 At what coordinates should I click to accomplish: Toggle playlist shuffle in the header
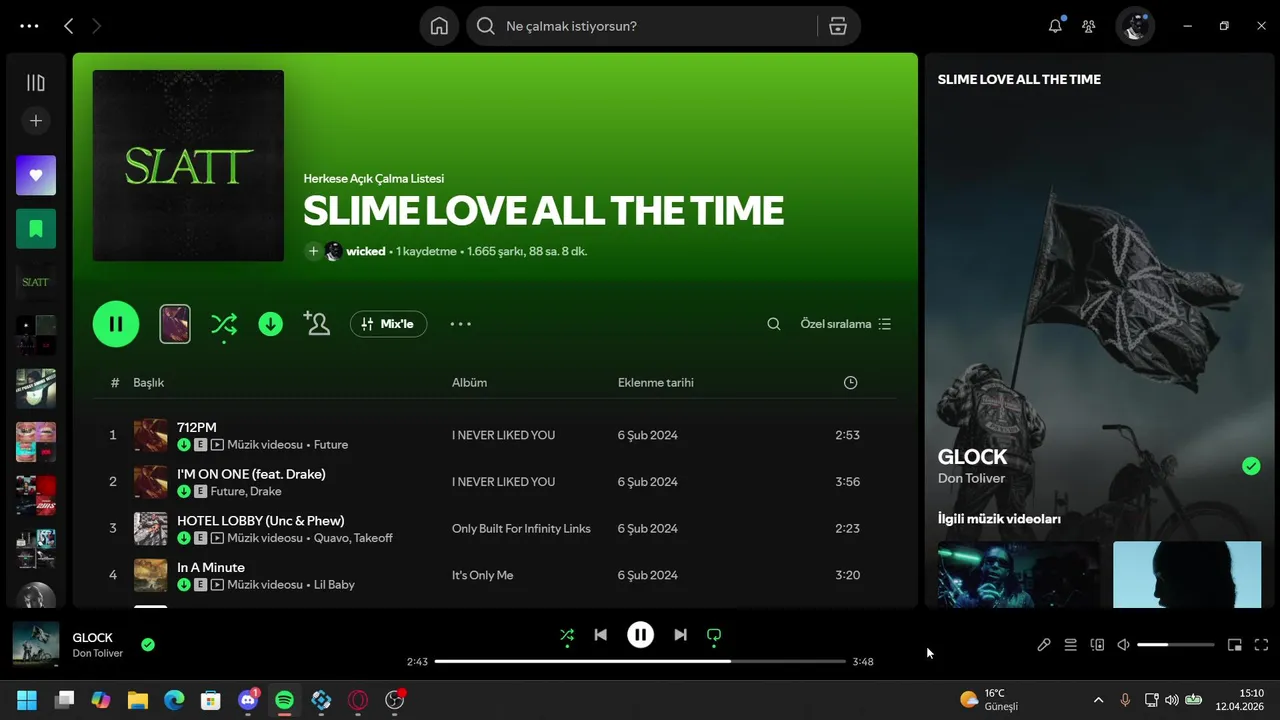224,324
